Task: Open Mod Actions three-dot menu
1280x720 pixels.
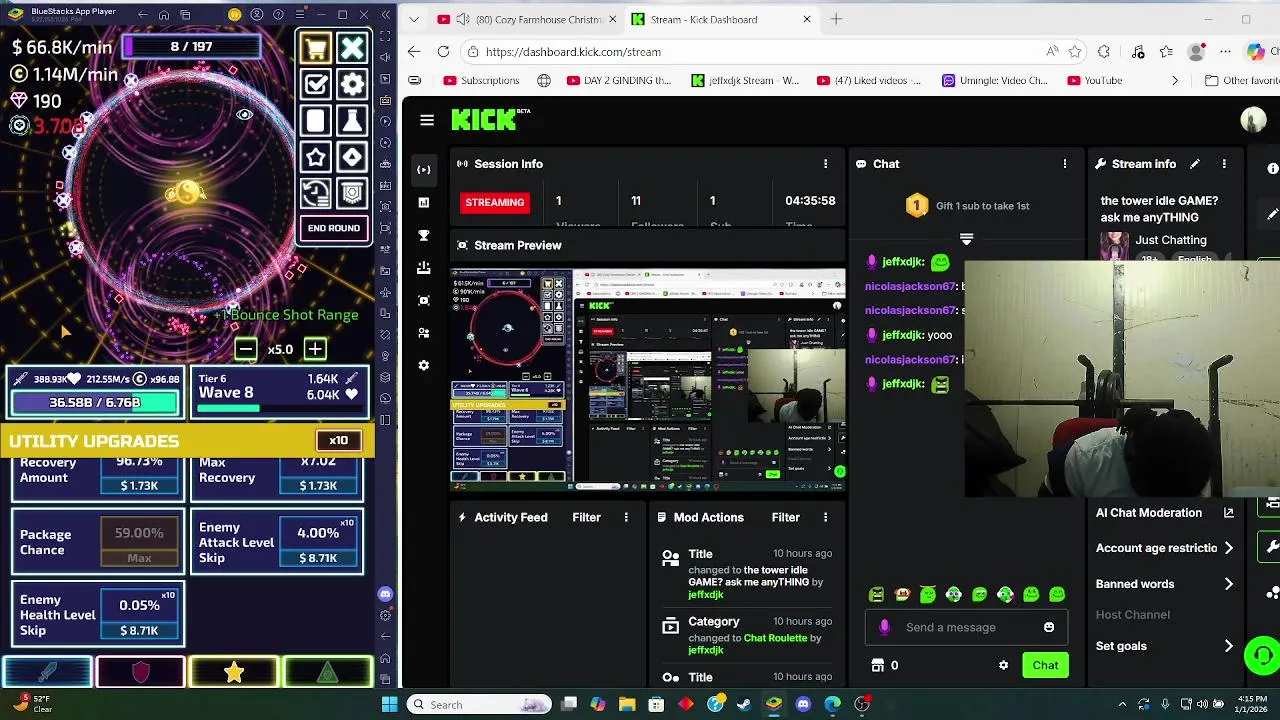Action: (x=825, y=517)
